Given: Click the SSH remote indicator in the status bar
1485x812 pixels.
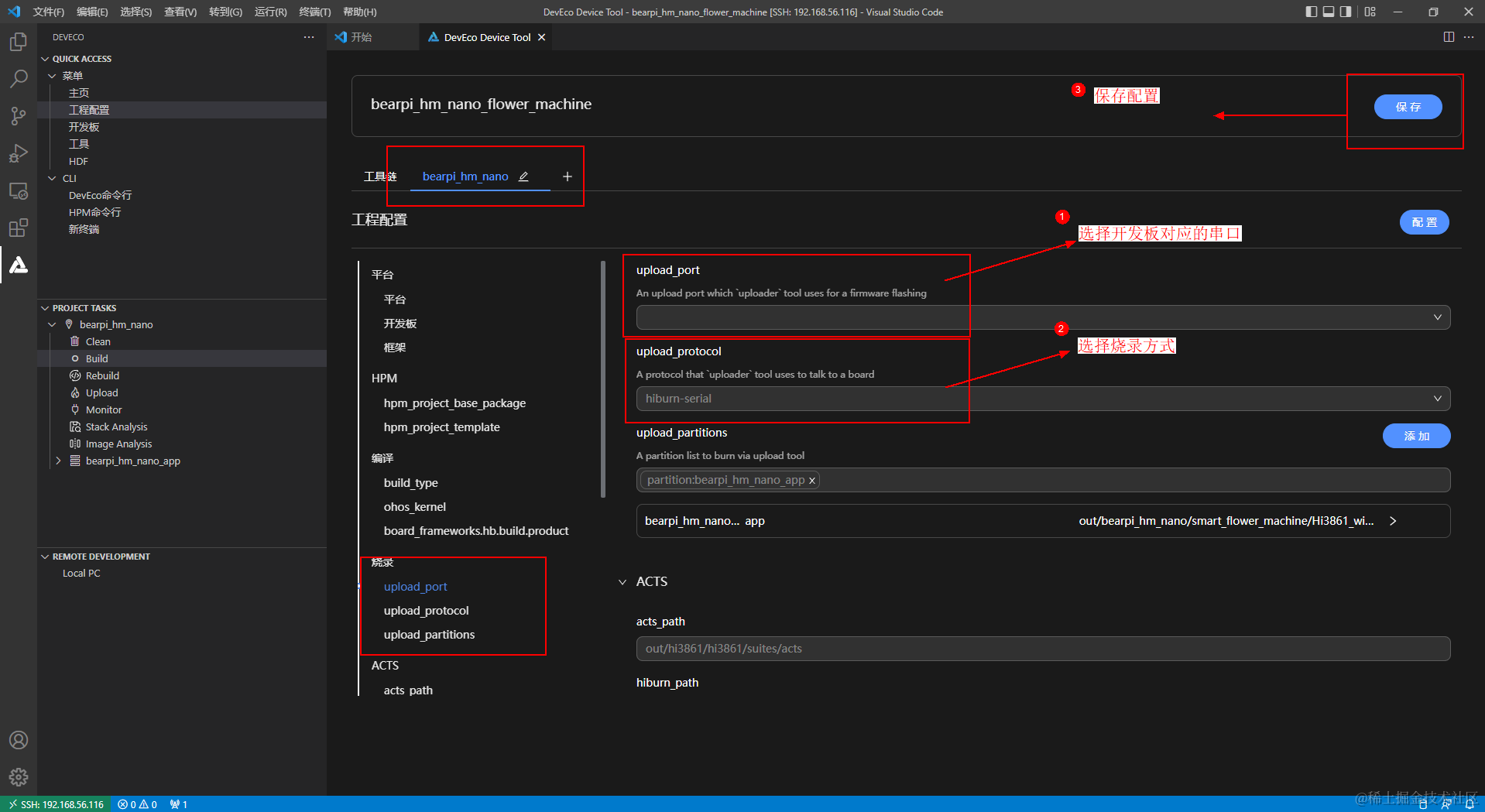Looking at the screenshot, I should coord(57,804).
